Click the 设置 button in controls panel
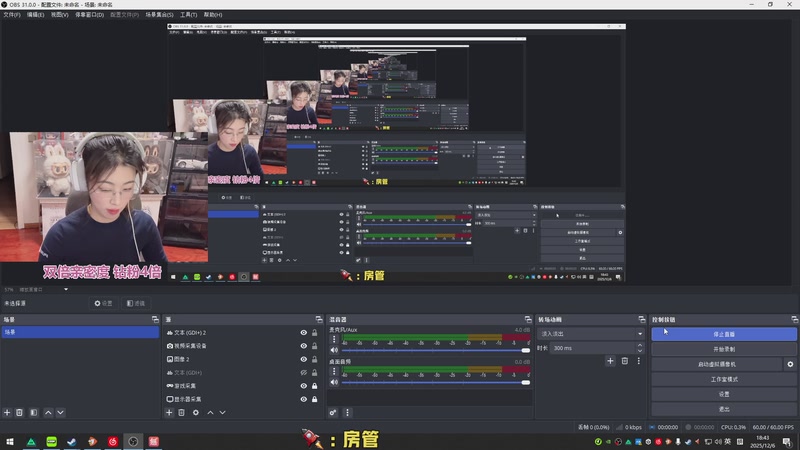800x450 pixels. click(724, 394)
